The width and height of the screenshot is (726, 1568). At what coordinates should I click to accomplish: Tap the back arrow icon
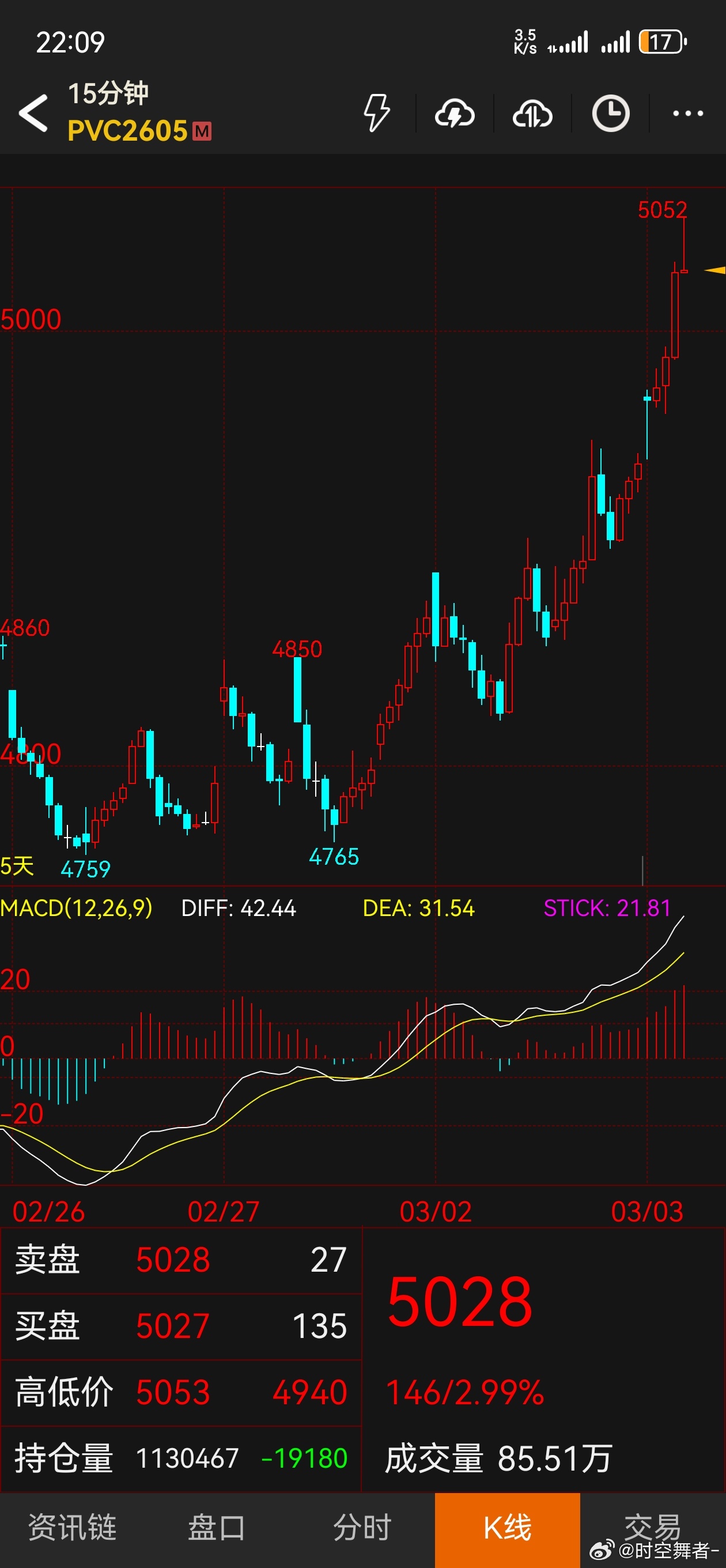pyautogui.click(x=33, y=113)
